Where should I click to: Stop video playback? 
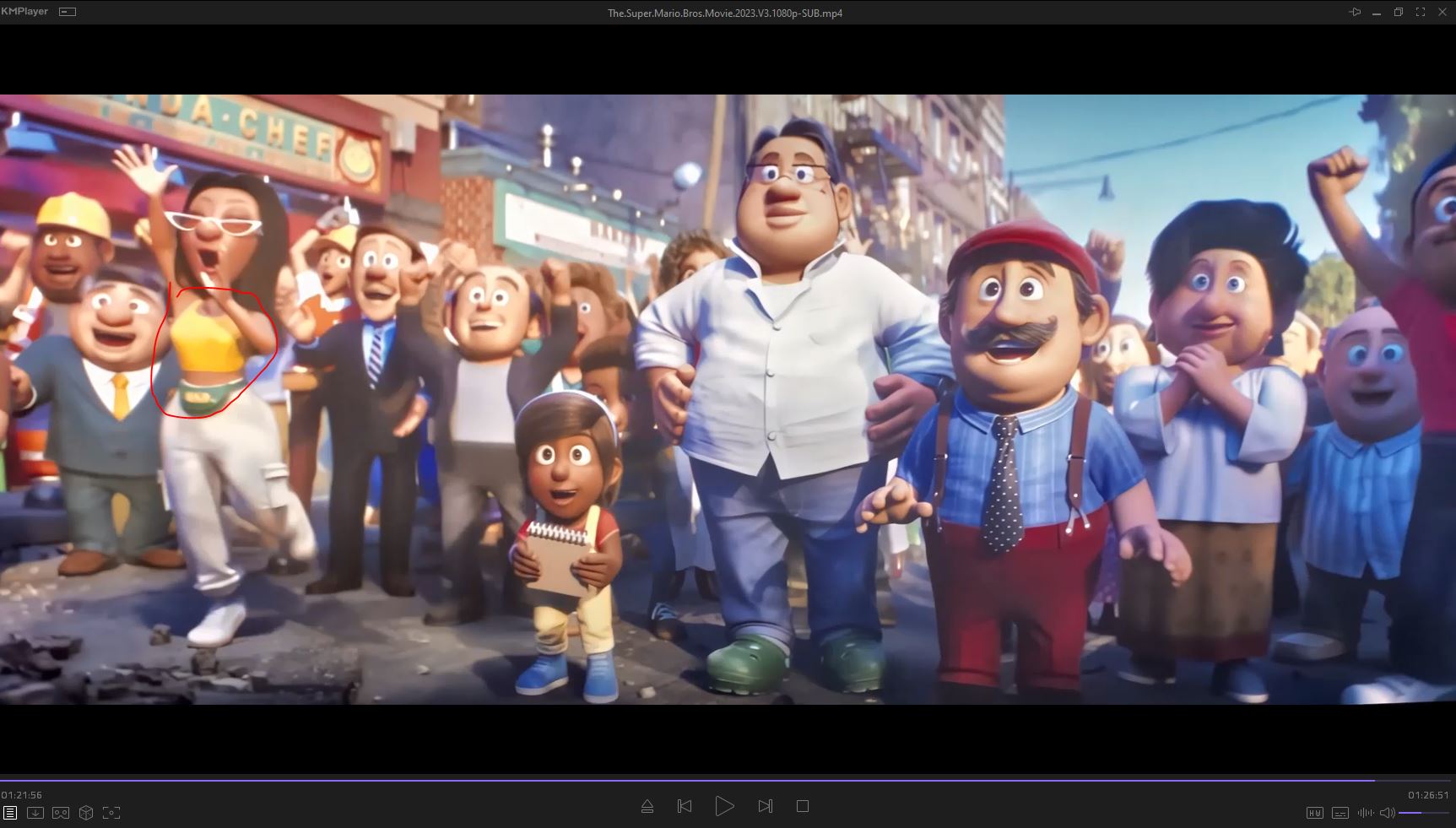[x=803, y=807]
